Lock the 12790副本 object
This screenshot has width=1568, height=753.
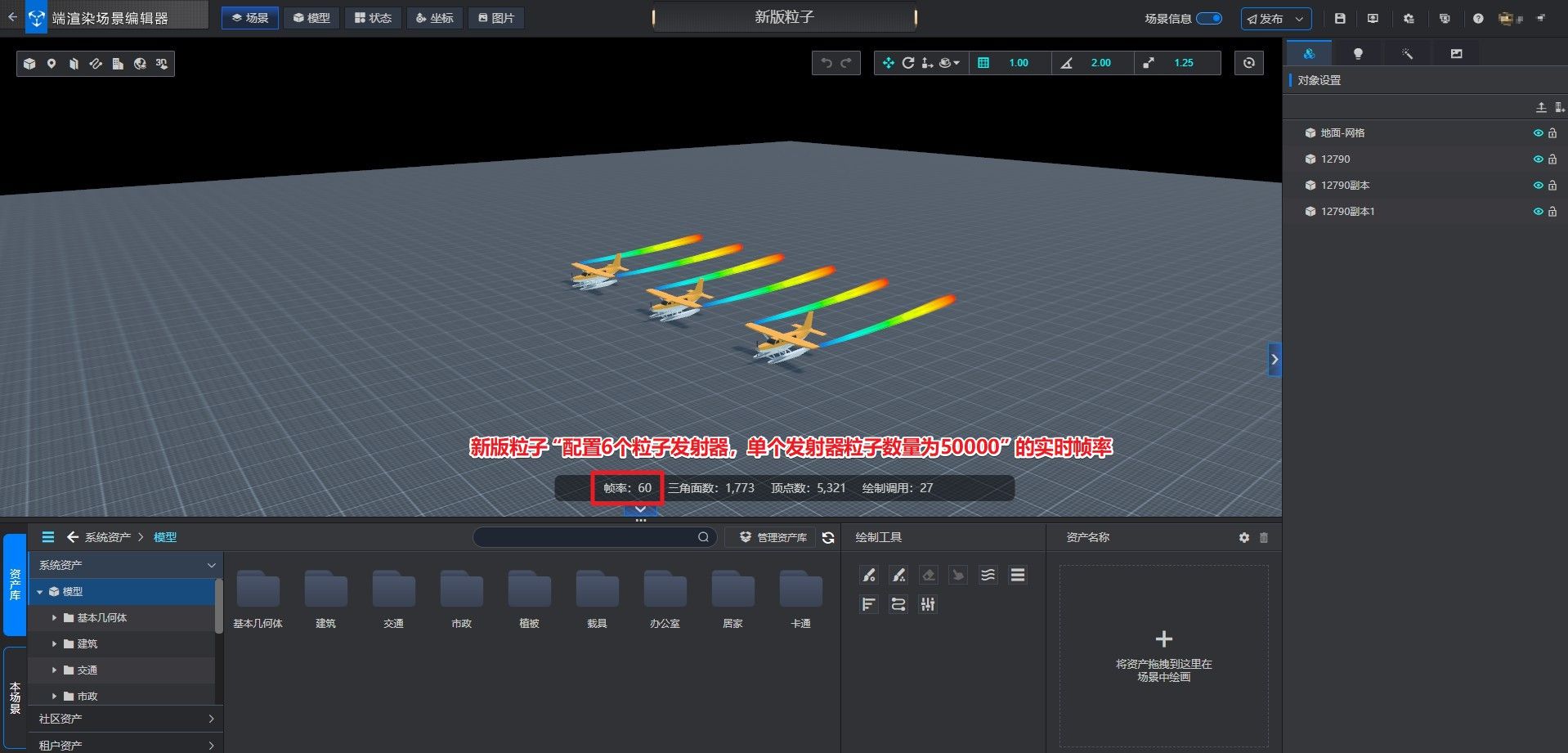pos(1552,185)
